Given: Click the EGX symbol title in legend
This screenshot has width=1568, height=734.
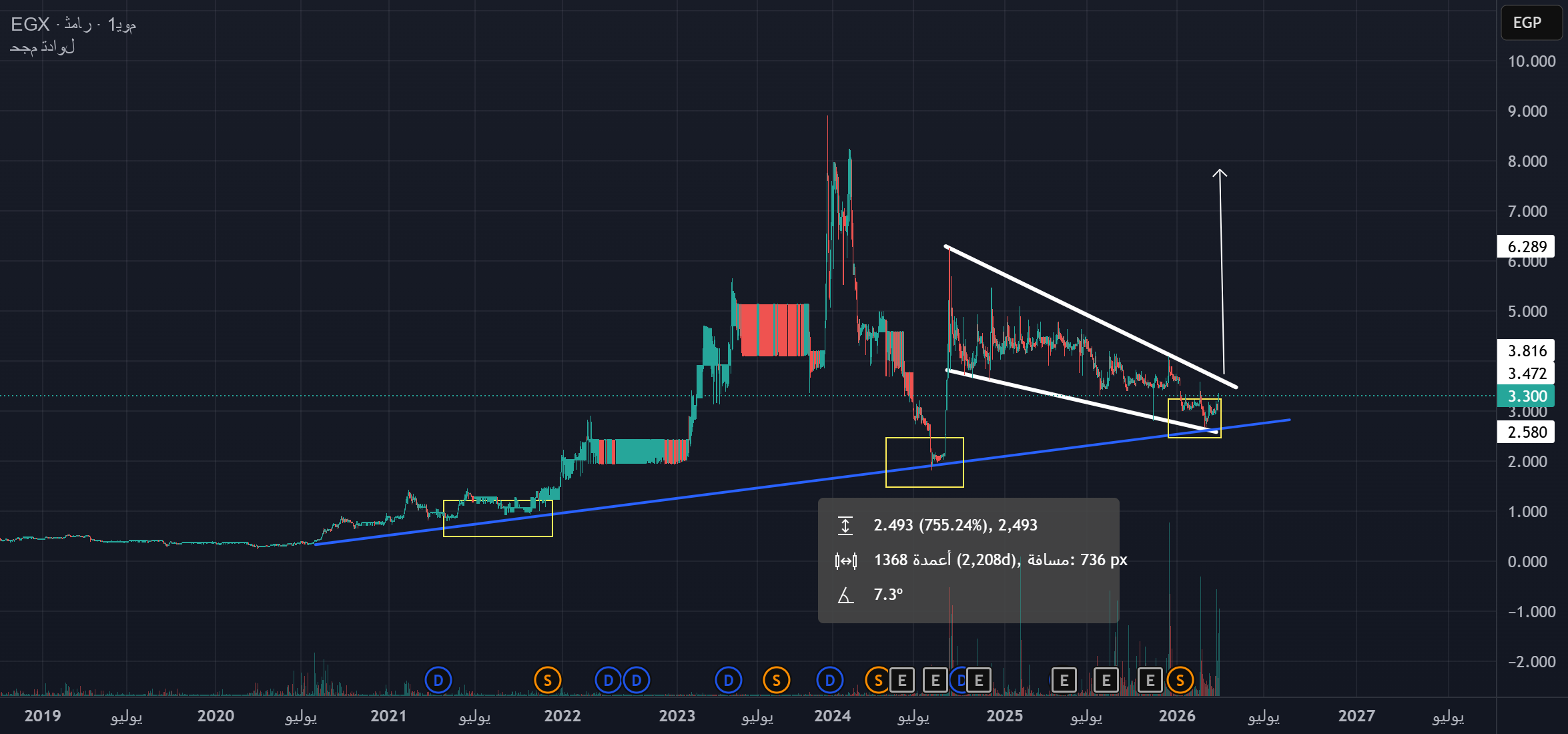Looking at the screenshot, I should click(30, 25).
